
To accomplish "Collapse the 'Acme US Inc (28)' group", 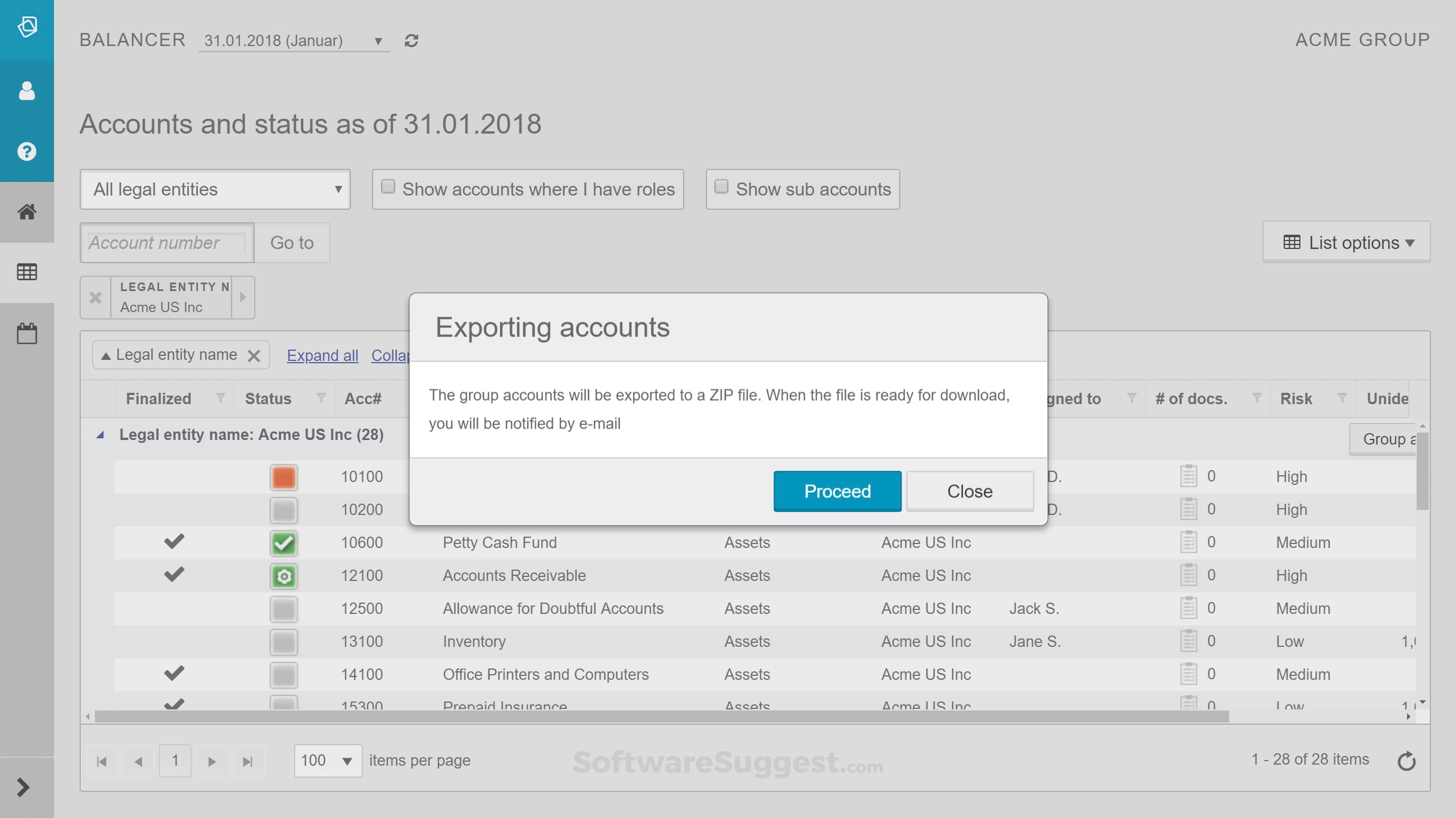I will click(x=101, y=434).
